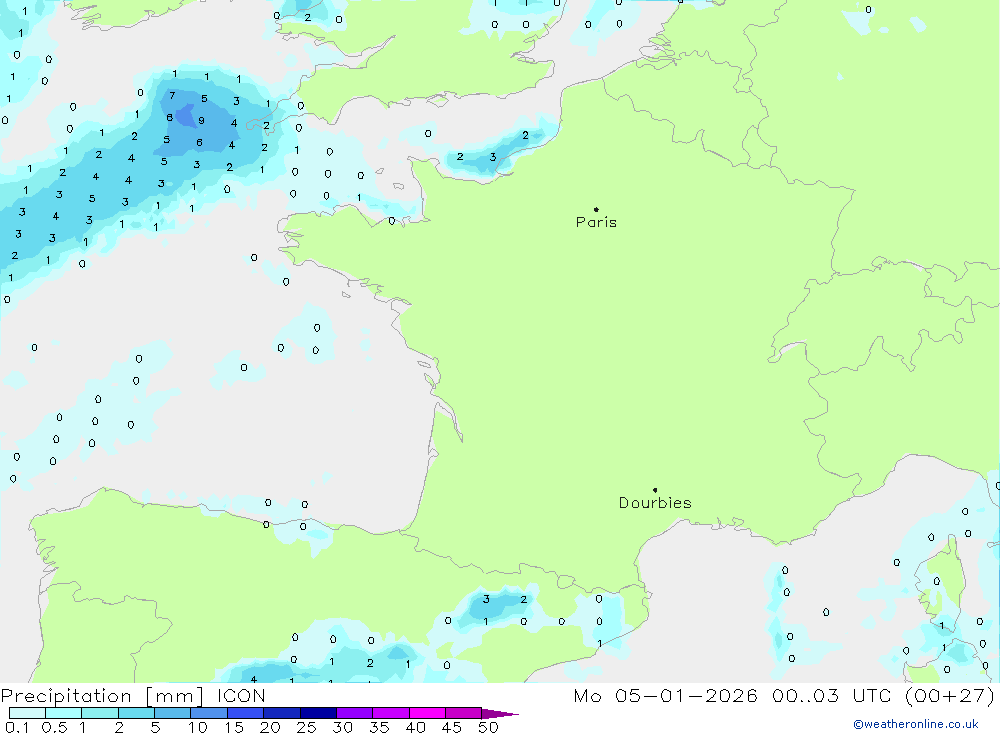Image resolution: width=1000 pixels, height=733 pixels.
Task: Click the '10' legend scale label
Action: (x=198, y=727)
